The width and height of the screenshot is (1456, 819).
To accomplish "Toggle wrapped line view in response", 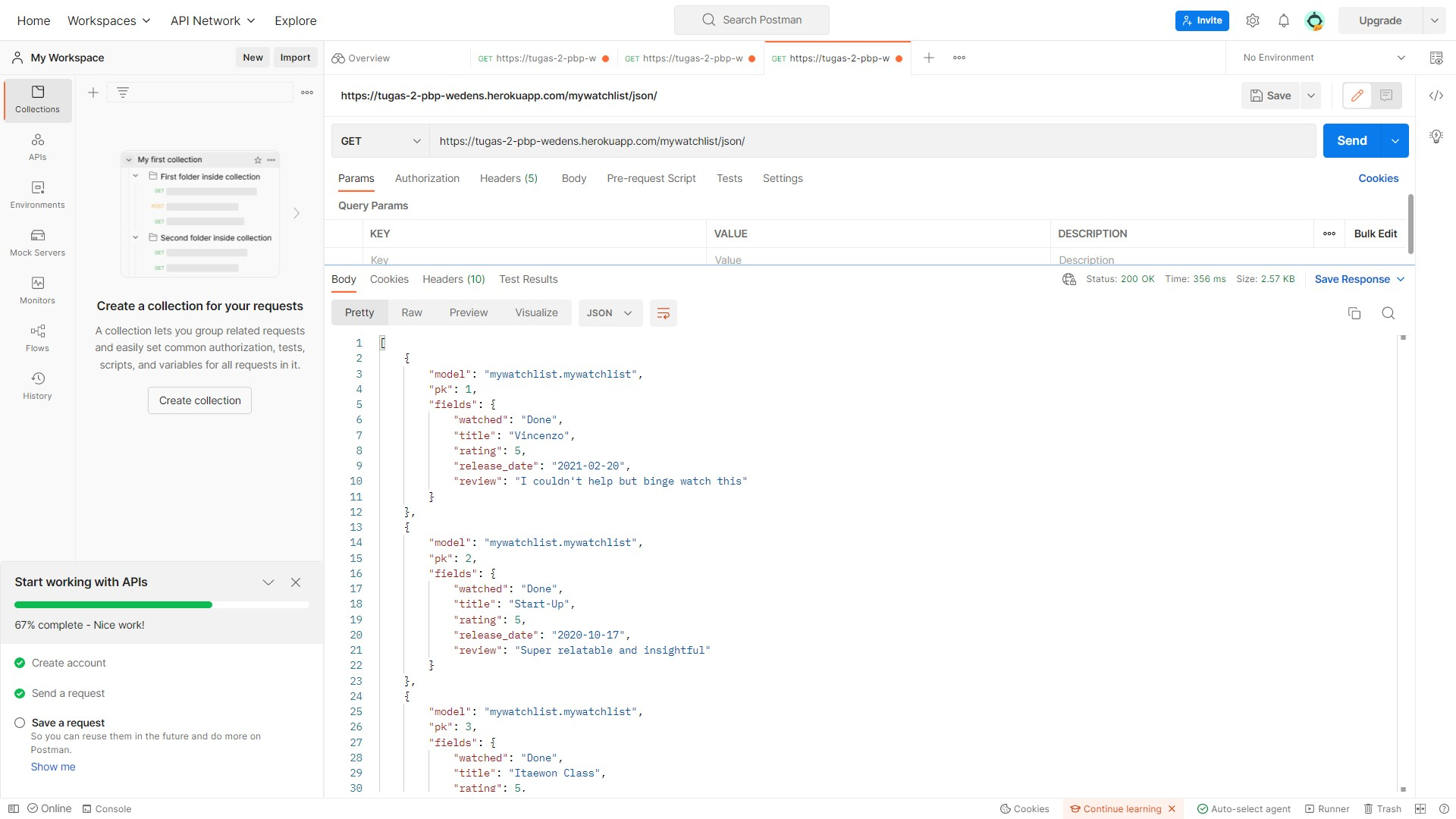I will coord(664,312).
